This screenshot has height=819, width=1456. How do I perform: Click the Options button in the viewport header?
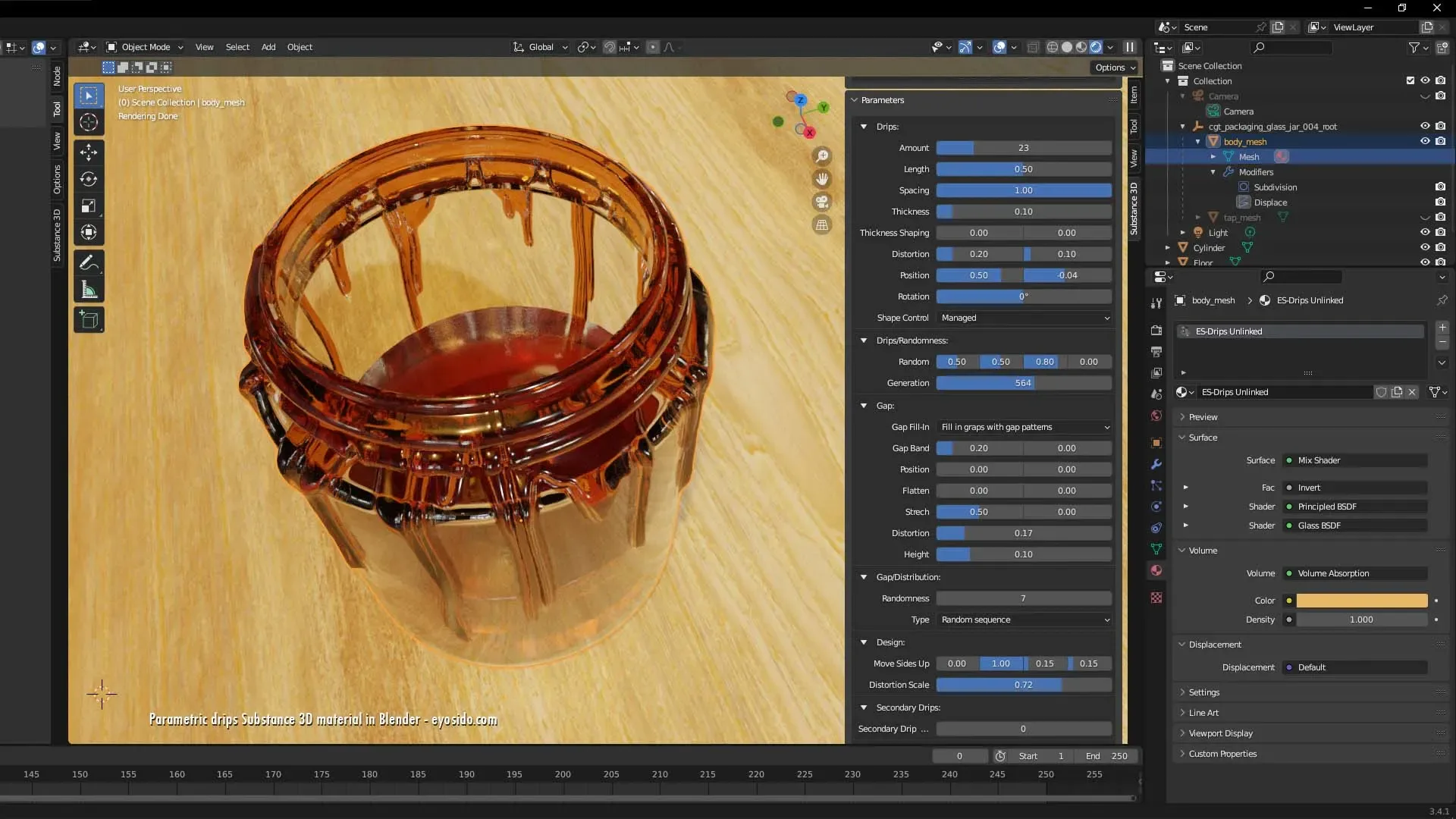click(x=1115, y=67)
